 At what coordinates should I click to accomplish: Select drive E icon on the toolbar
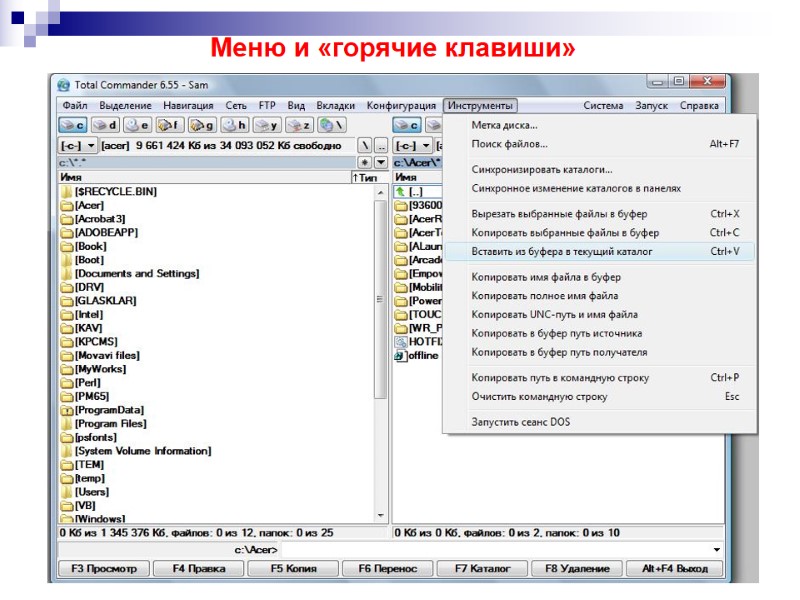tap(140, 124)
